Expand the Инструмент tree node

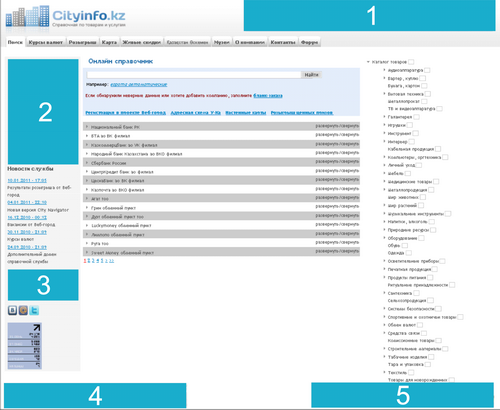coord(384,133)
